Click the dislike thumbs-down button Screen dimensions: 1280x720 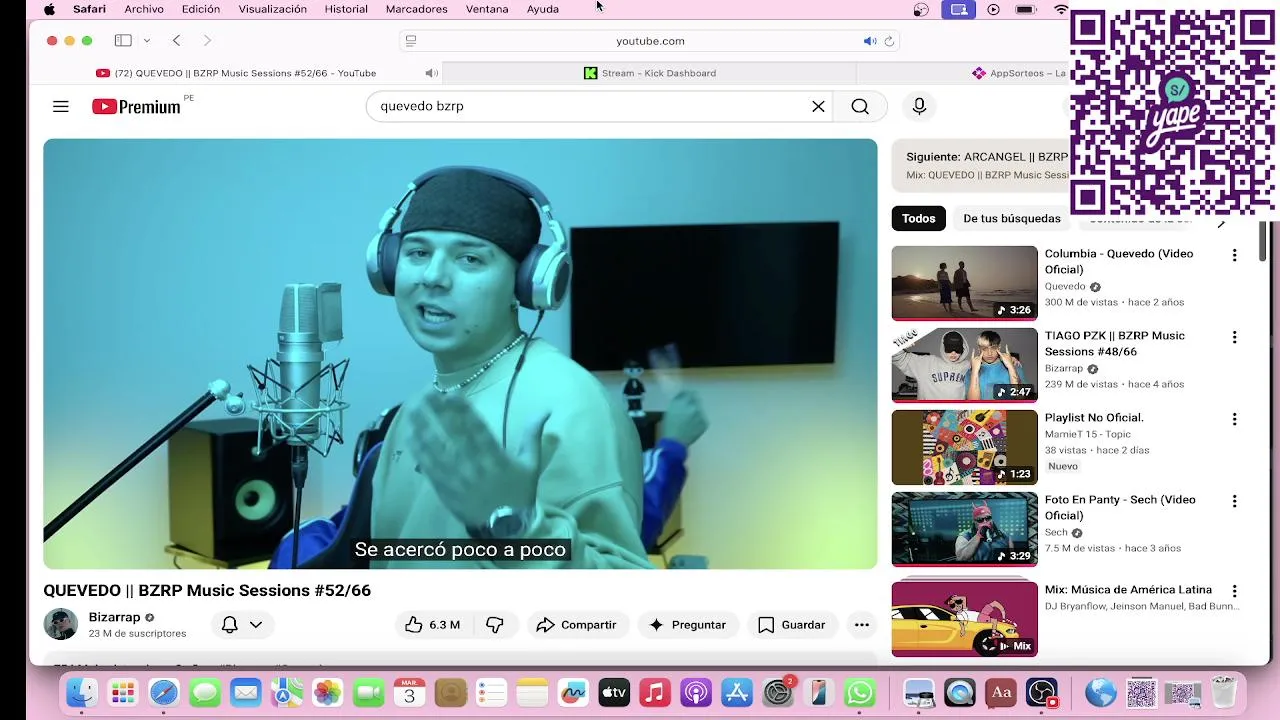(x=495, y=625)
